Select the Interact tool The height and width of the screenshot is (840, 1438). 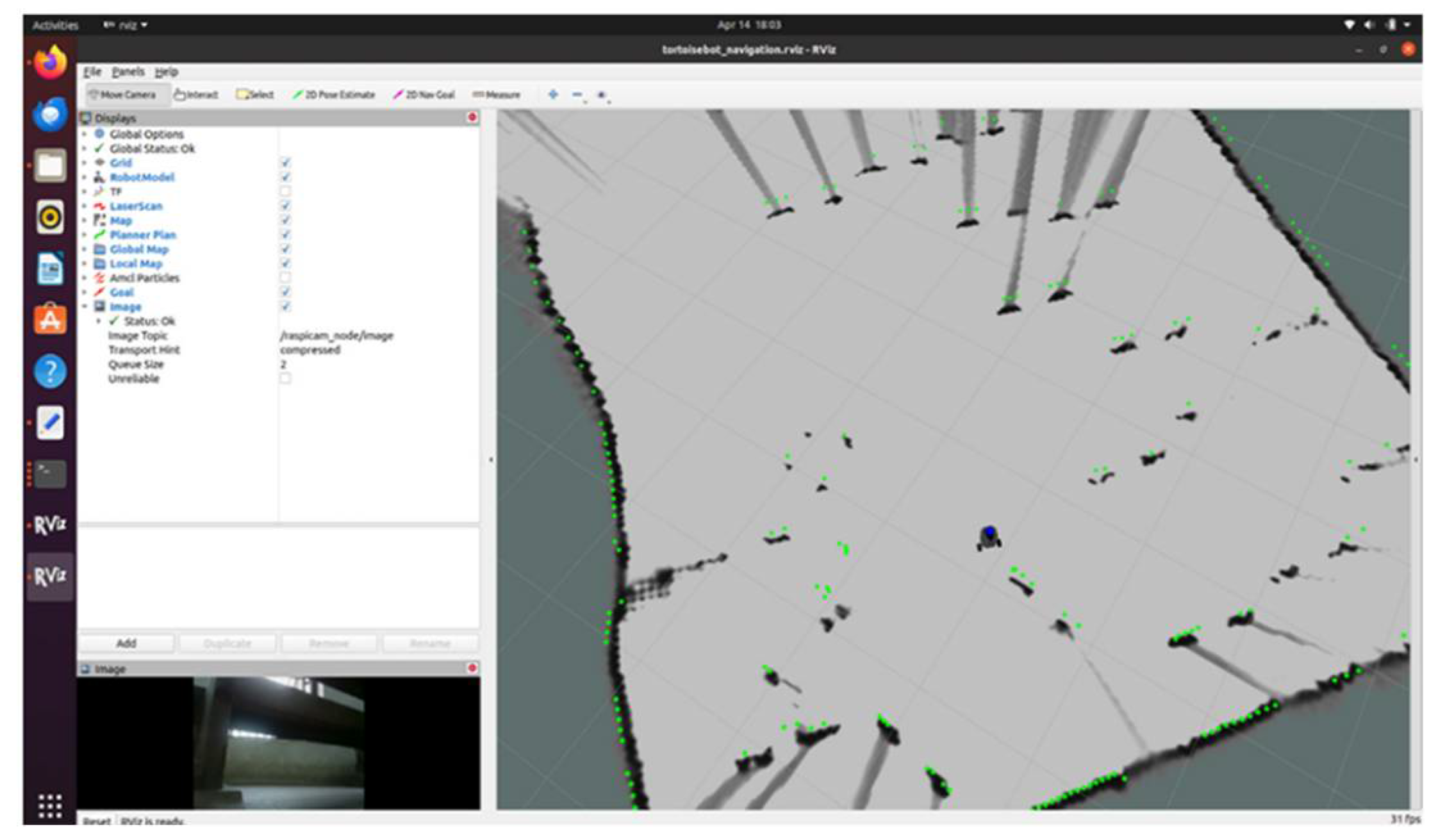[197, 94]
